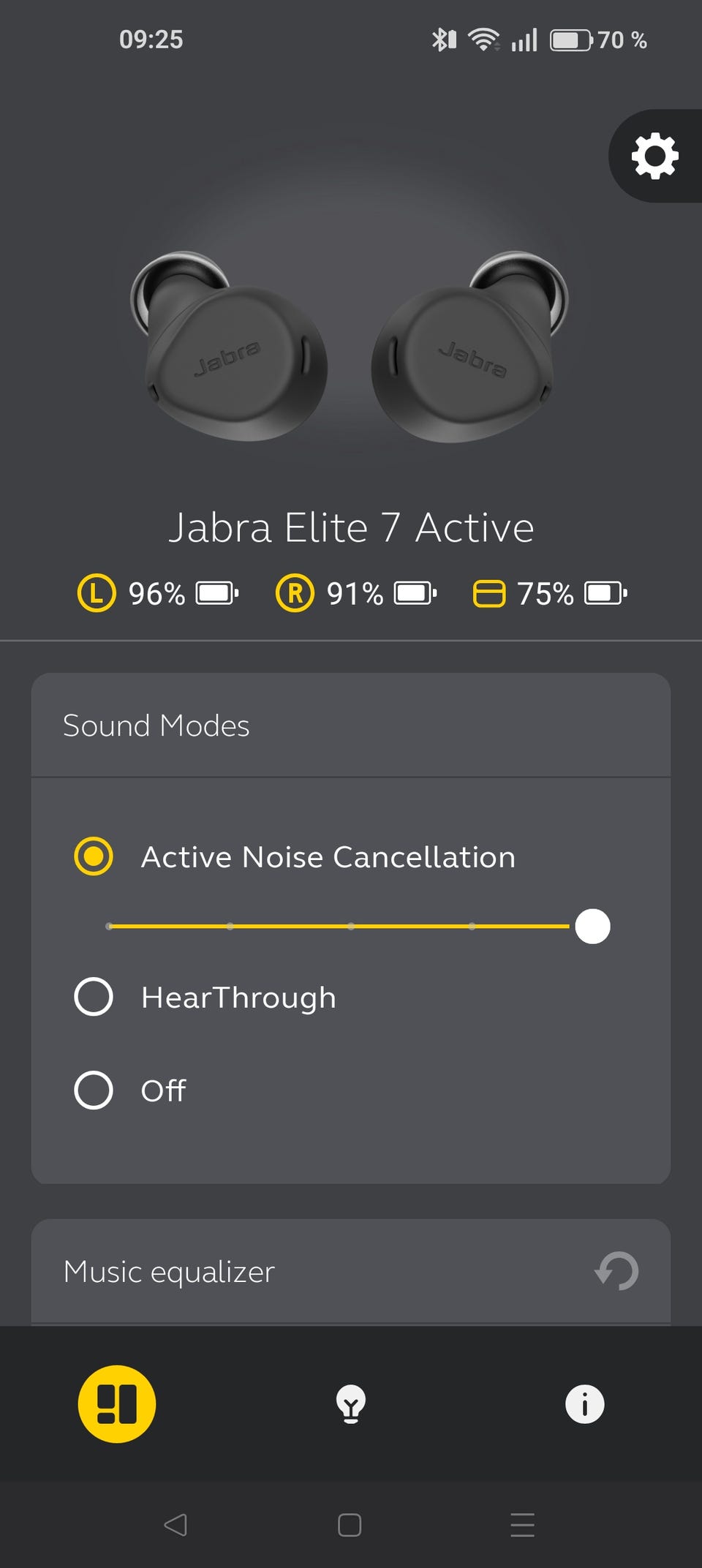Viewport: 702px width, 1568px height.
Task: Open the tips lightbulb tab
Action: (x=351, y=1404)
